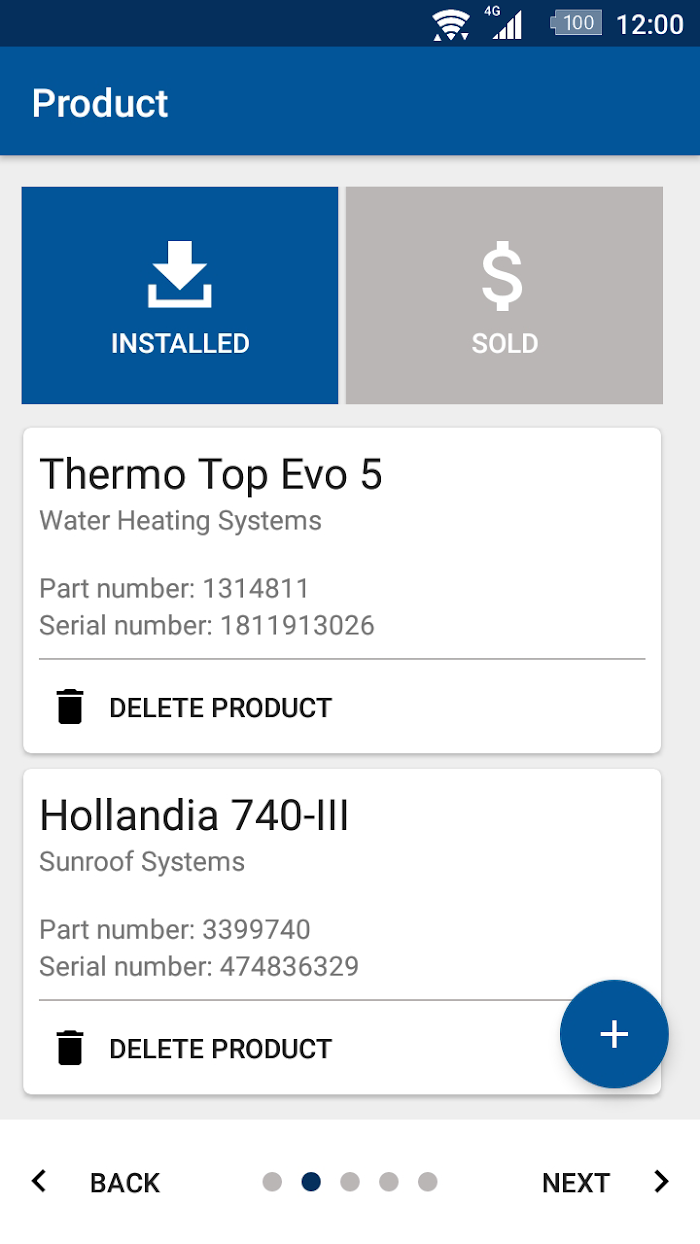This screenshot has width=700, height=1244.
Task: Jump to the third page indicator dot
Action: pyautogui.click(x=350, y=1182)
